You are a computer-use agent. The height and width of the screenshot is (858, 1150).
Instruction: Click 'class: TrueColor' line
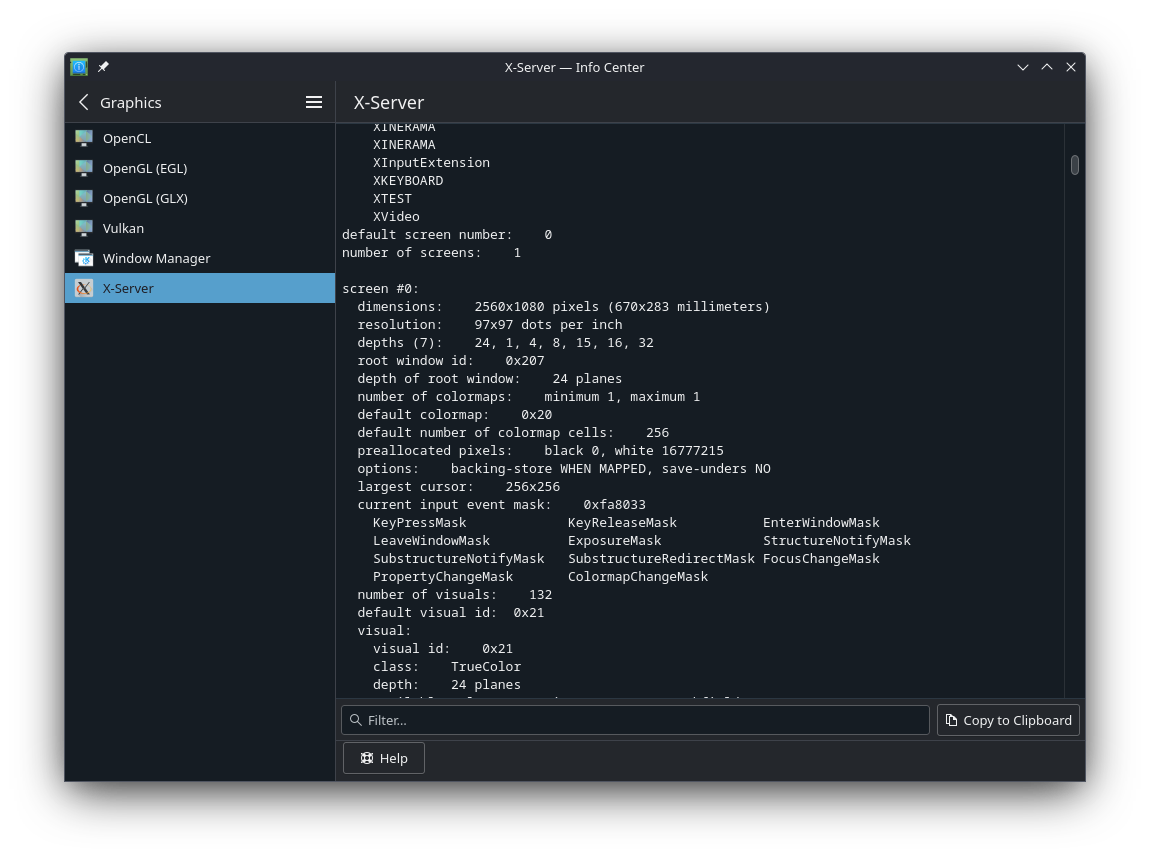[447, 667]
